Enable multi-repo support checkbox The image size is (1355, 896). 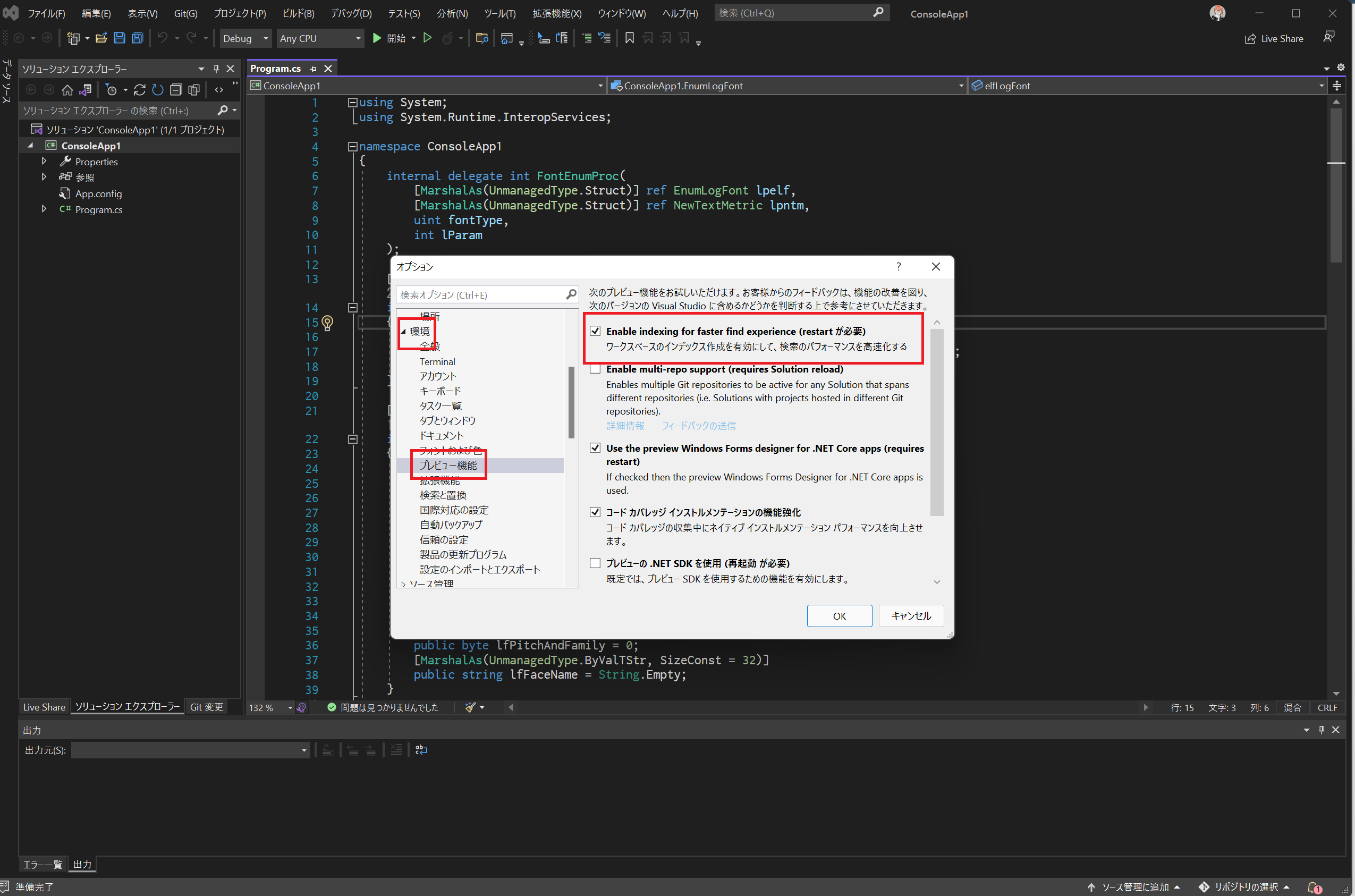pyautogui.click(x=595, y=369)
